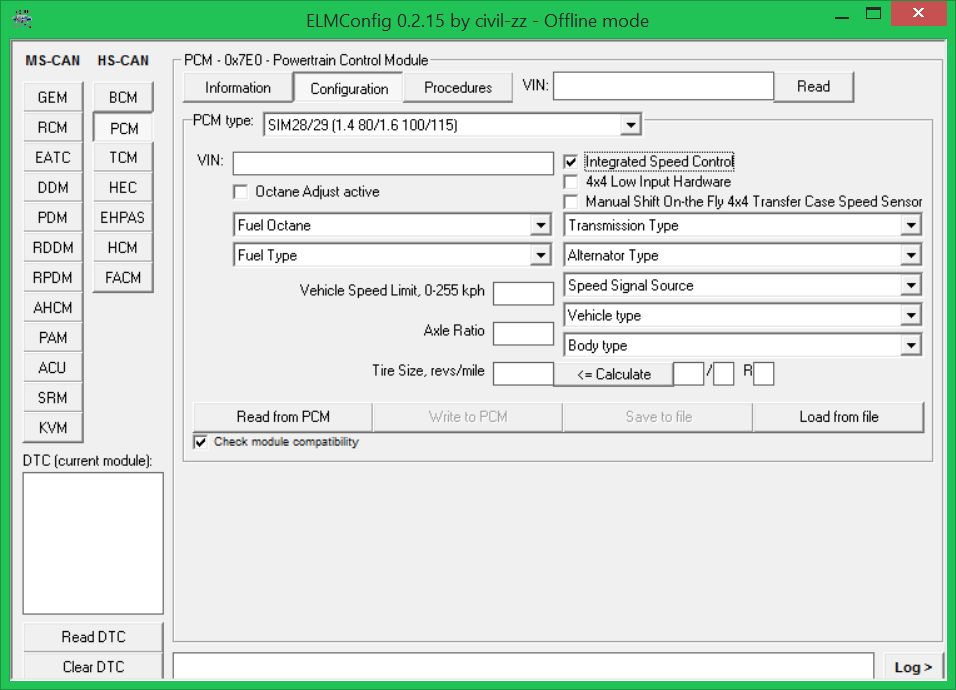Open the Procedures tab
The width and height of the screenshot is (956, 690).
coord(458,88)
